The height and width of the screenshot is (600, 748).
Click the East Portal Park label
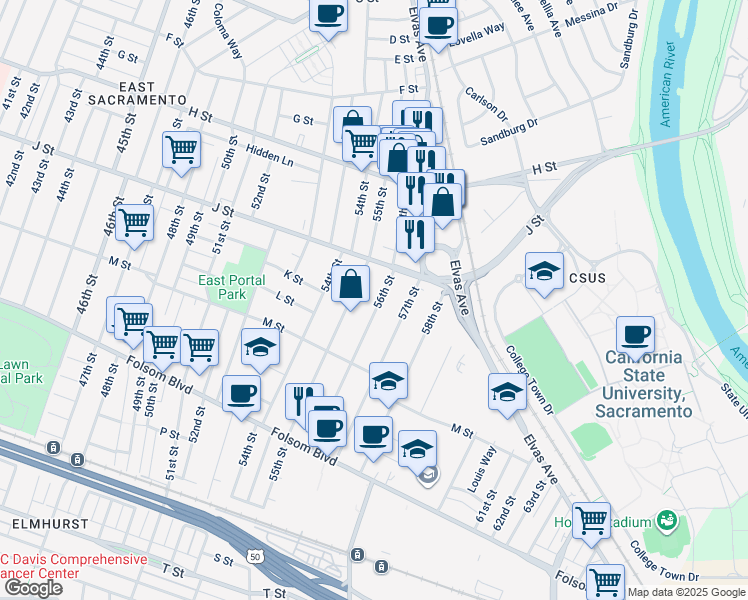point(232,287)
